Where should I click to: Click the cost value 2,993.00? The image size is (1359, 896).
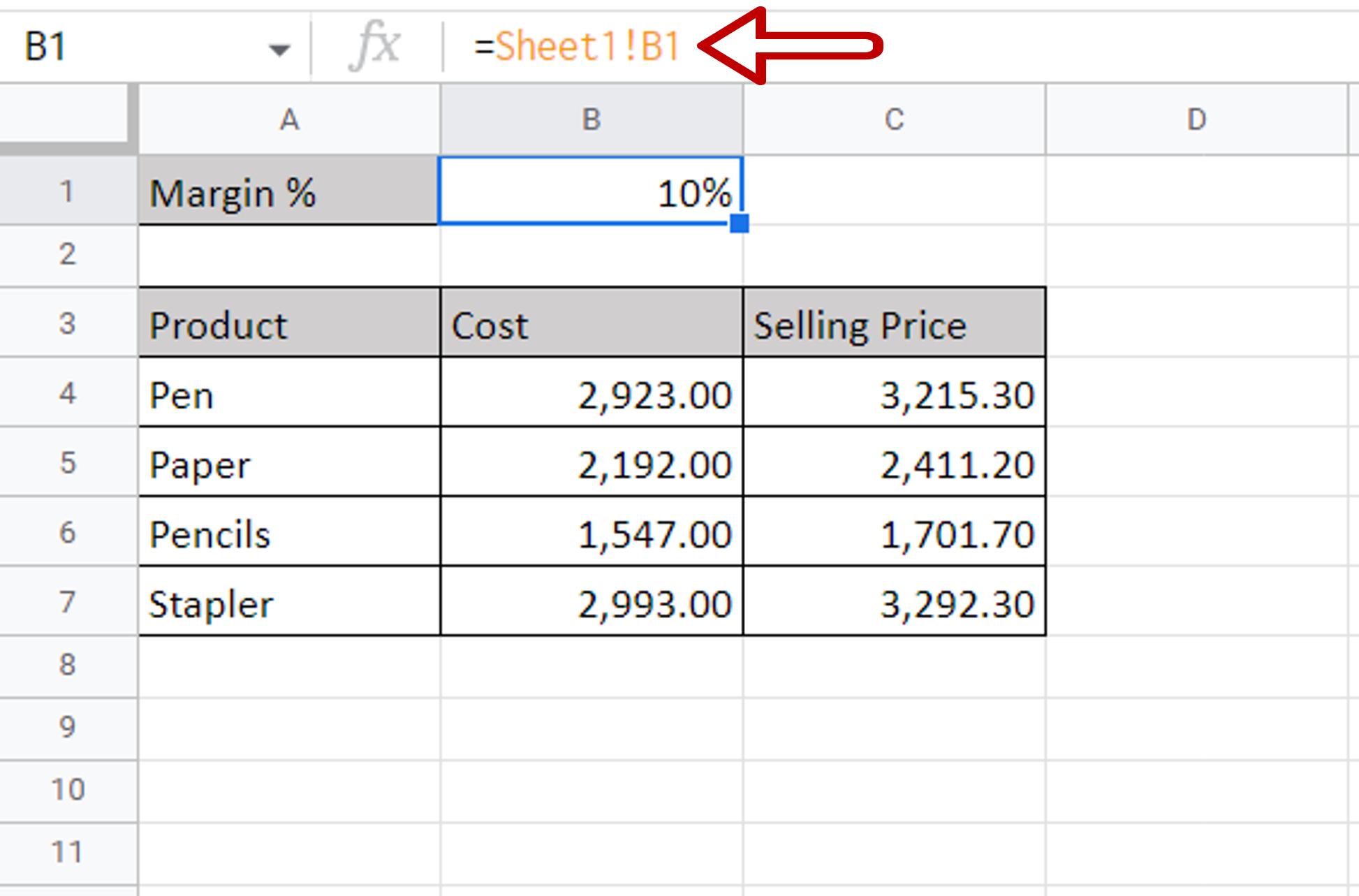[592, 601]
